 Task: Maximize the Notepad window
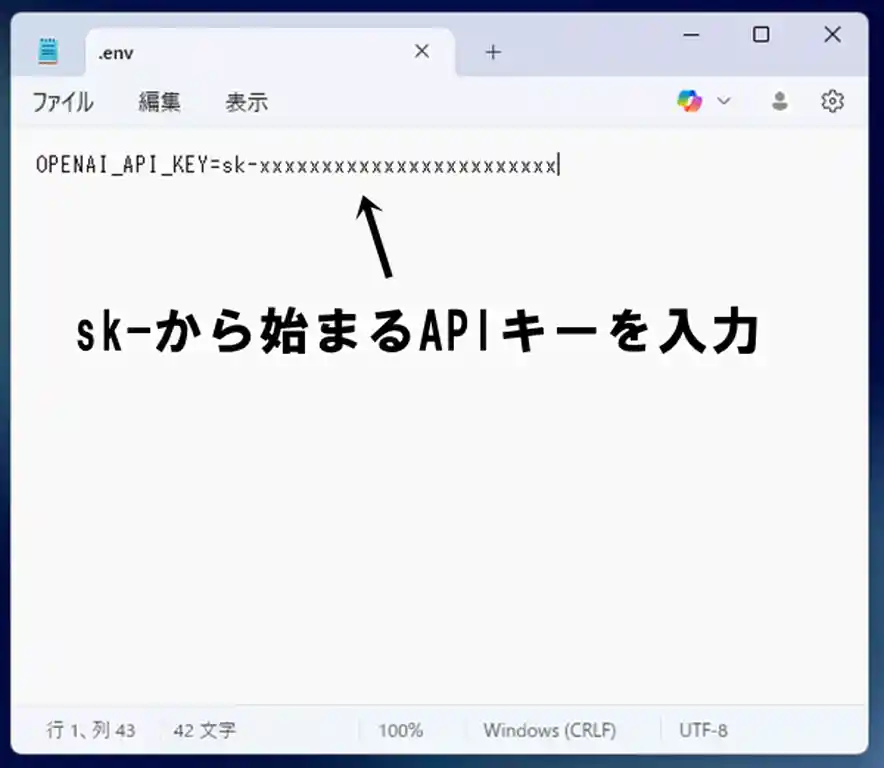[x=761, y=35]
